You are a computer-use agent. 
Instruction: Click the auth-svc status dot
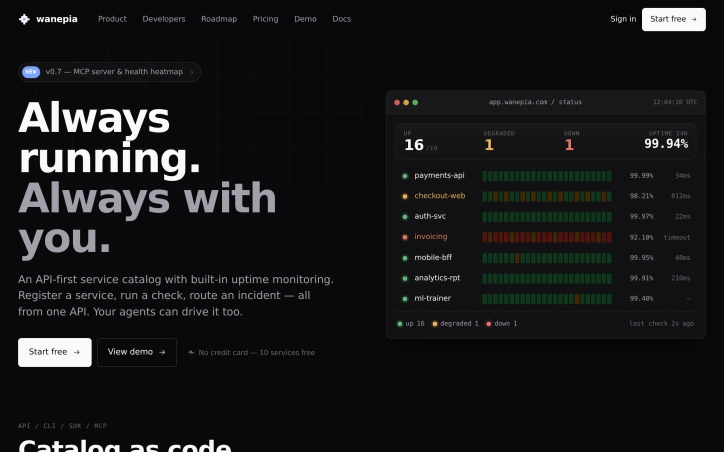pyautogui.click(x=405, y=217)
